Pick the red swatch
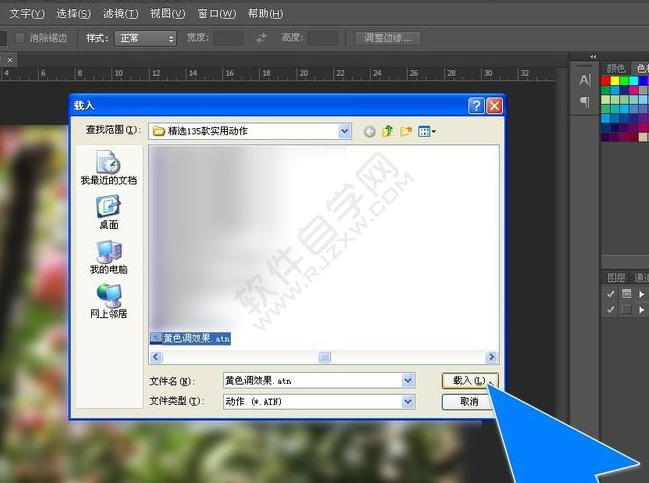649x483 pixels. click(x=606, y=80)
